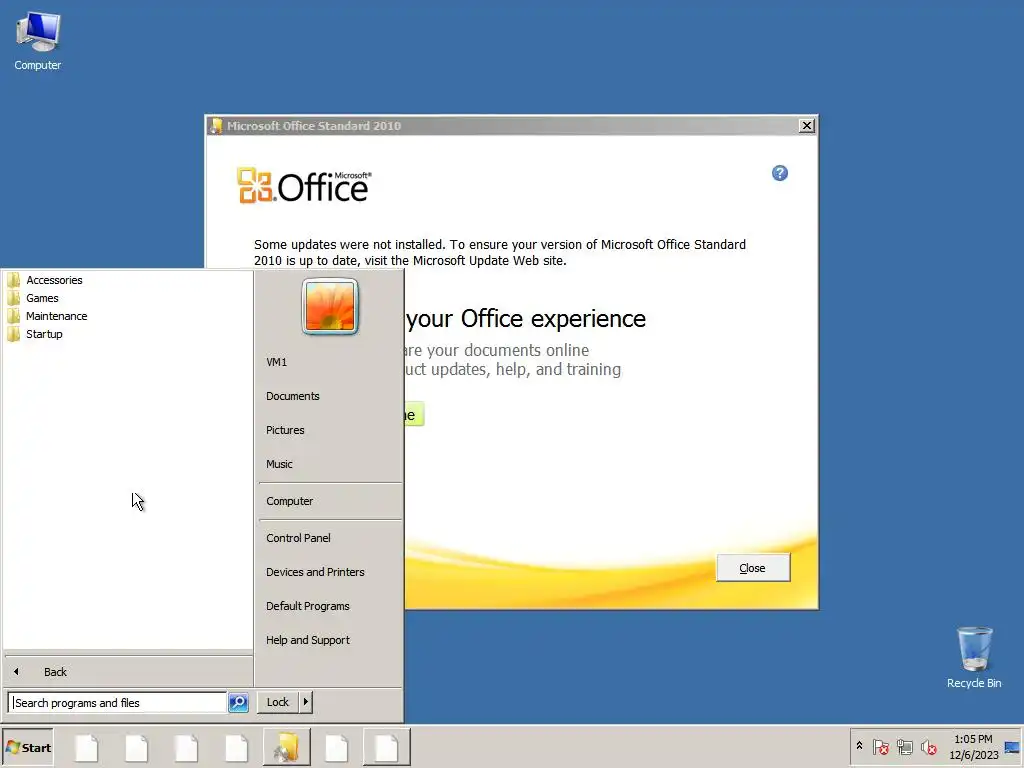
Task: Click the taskbar clock showing 1:05 PM
Action: click(x=973, y=746)
